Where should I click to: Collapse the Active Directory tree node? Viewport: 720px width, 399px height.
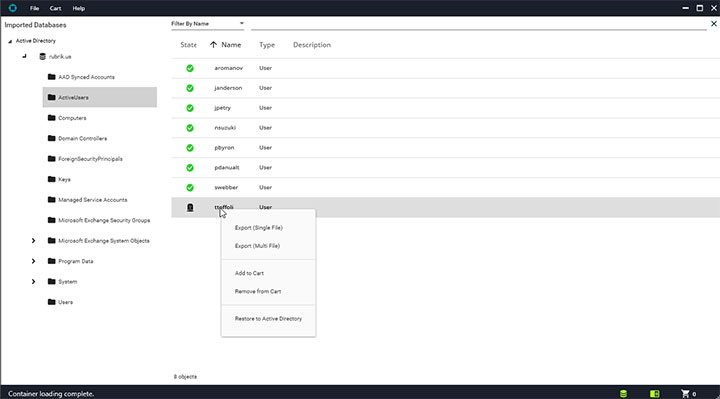click(10, 41)
